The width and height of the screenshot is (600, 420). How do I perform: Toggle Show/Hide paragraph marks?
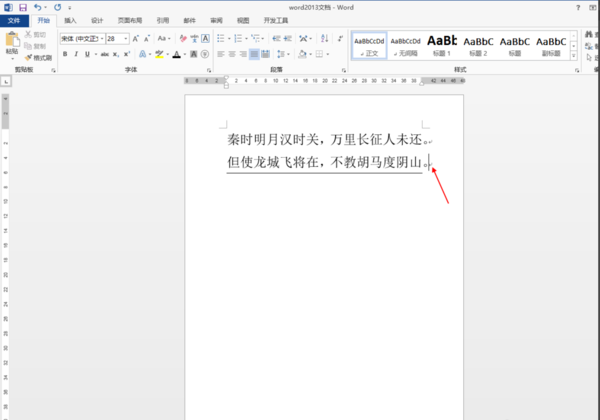340,39
